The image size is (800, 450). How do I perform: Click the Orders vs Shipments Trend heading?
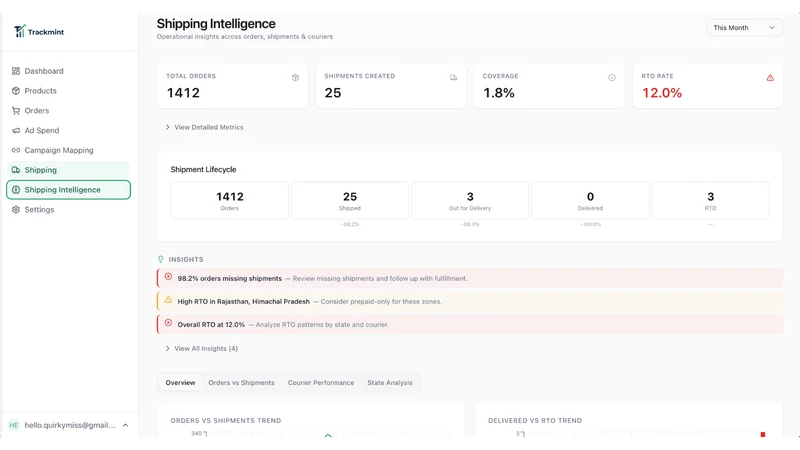coord(226,420)
